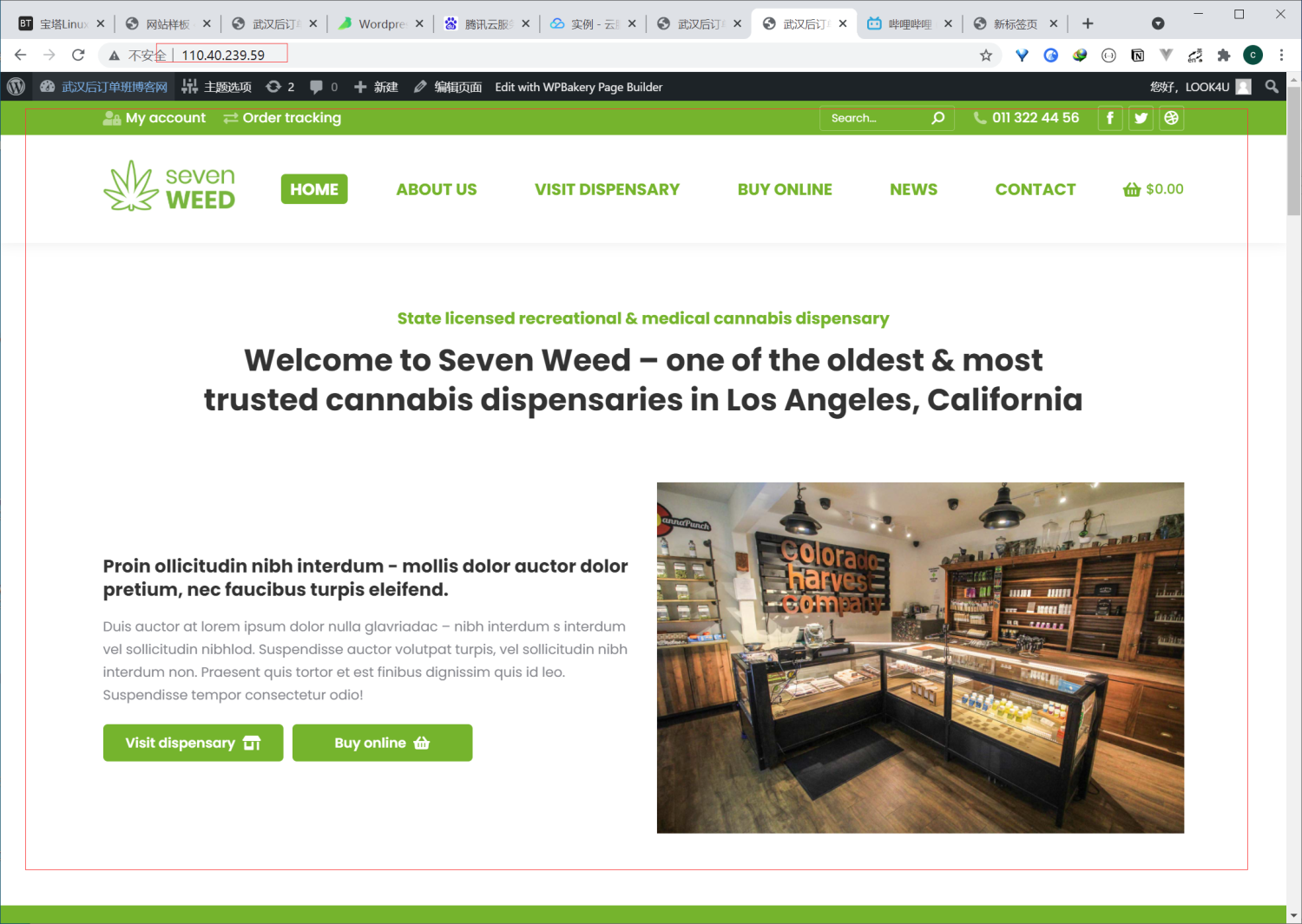Click the Dribbble social icon

(1172, 118)
